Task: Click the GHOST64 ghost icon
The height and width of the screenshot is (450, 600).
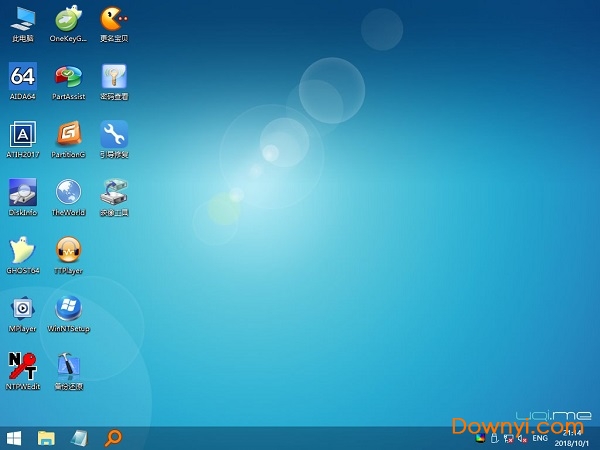Action: [22, 251]
